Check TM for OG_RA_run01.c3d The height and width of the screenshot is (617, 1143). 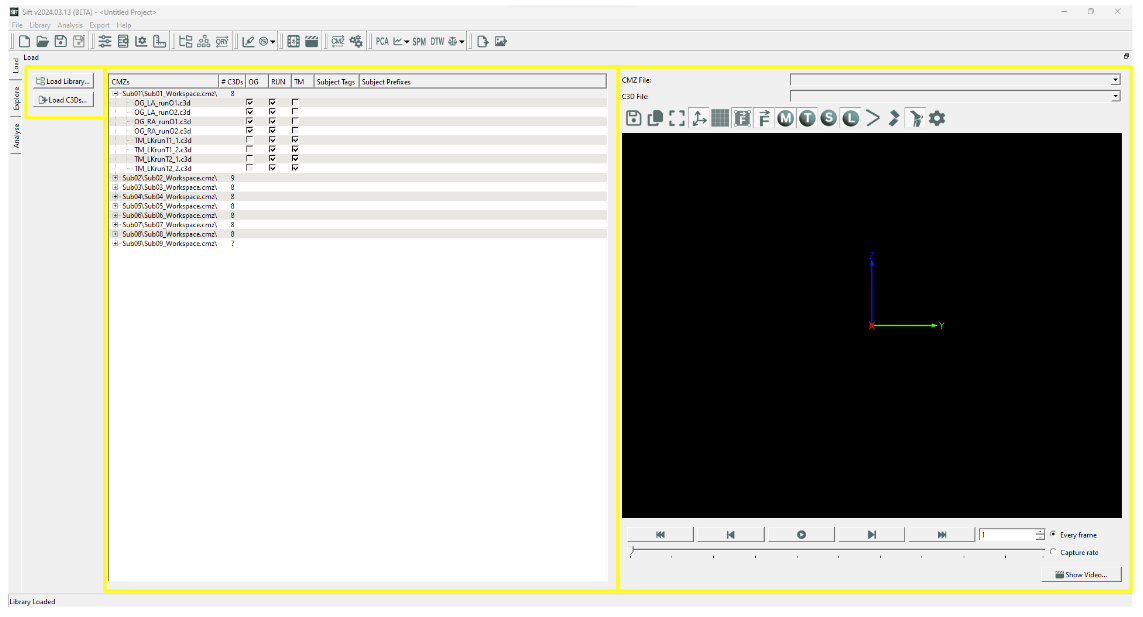294,121
